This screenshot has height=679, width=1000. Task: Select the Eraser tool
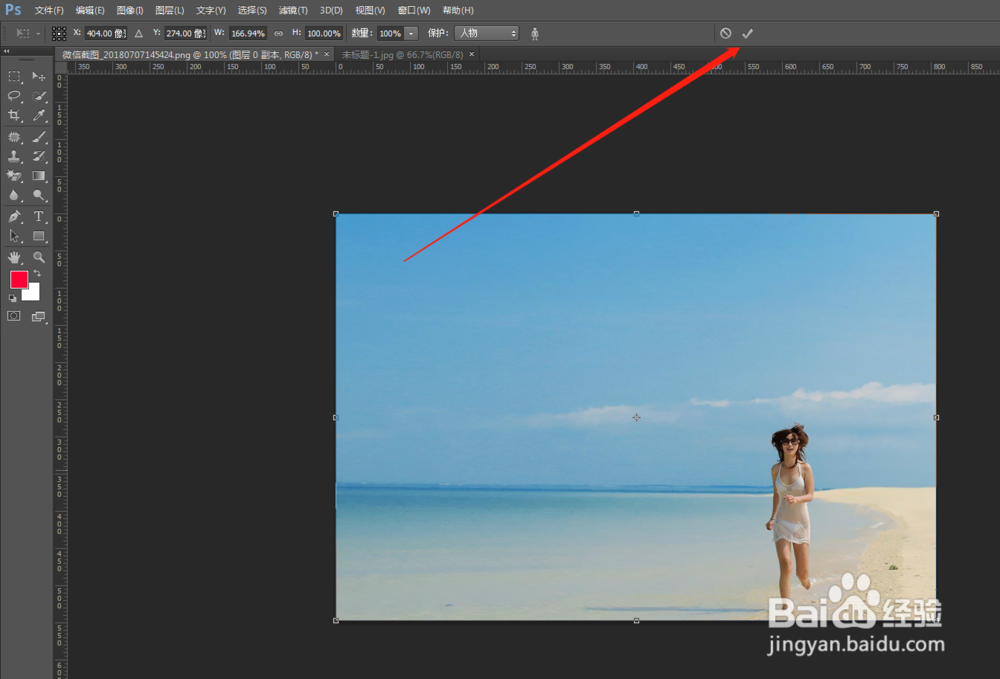coord(14,176)
